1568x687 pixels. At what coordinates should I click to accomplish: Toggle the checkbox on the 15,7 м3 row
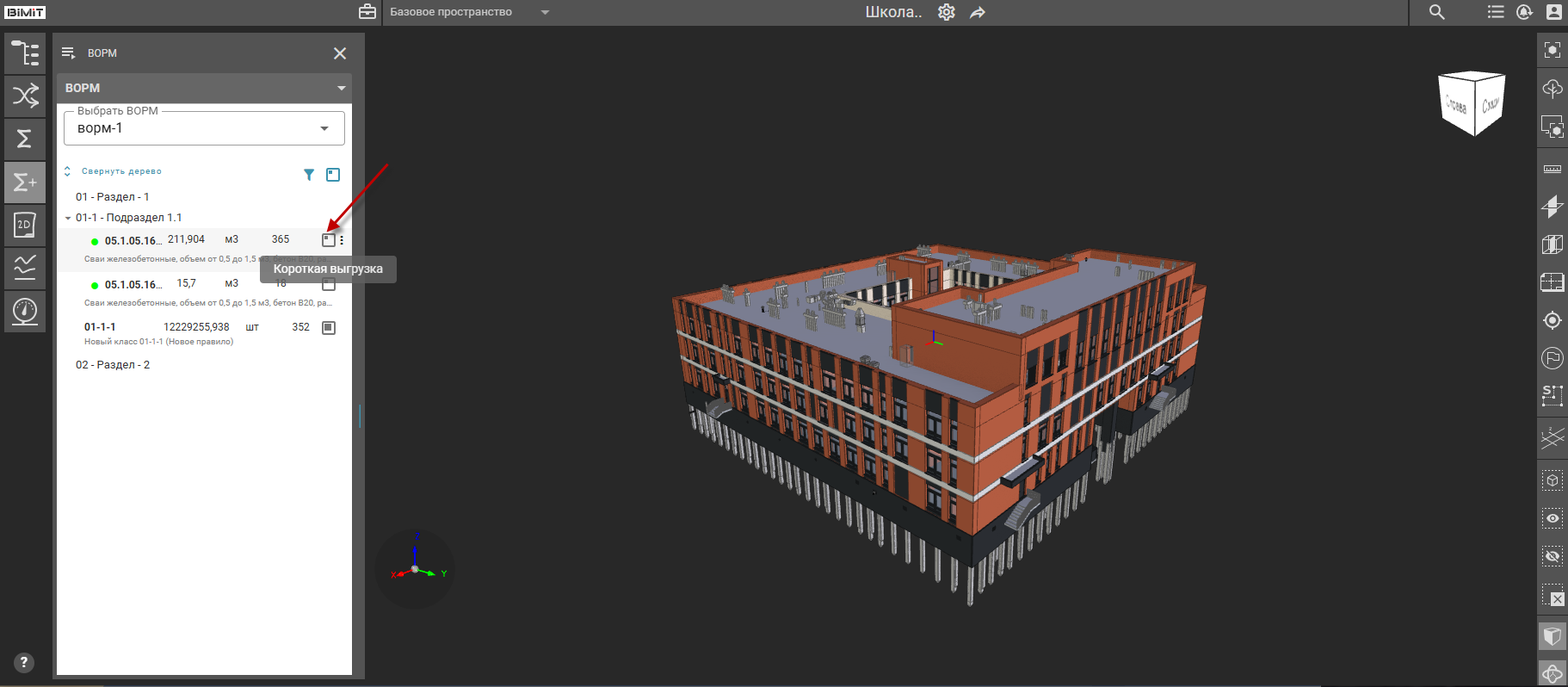pyautogui.click(x=328, y=284)
